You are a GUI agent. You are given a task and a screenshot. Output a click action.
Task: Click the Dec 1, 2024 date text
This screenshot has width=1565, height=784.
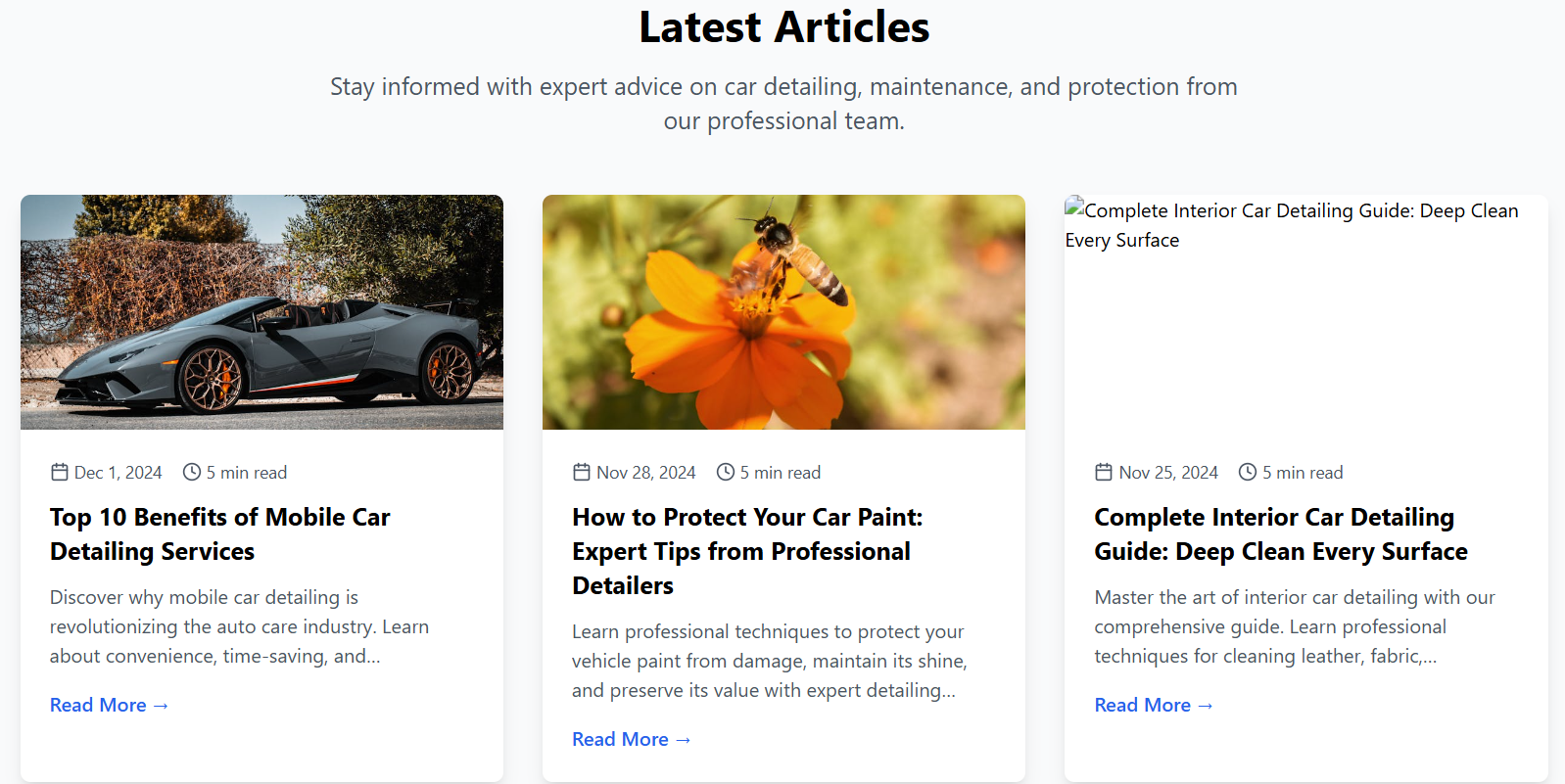coord(119,473)
